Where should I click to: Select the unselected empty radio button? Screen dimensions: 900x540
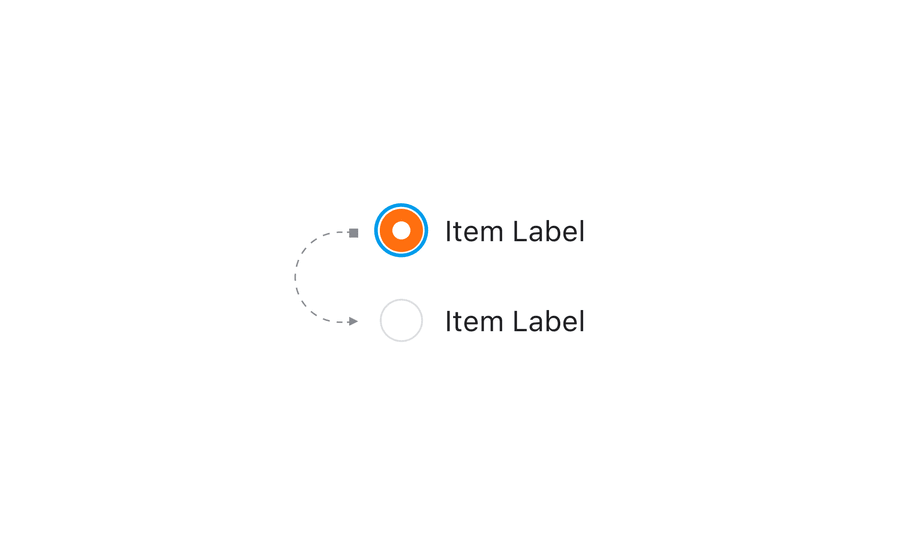tap(401, 321)
